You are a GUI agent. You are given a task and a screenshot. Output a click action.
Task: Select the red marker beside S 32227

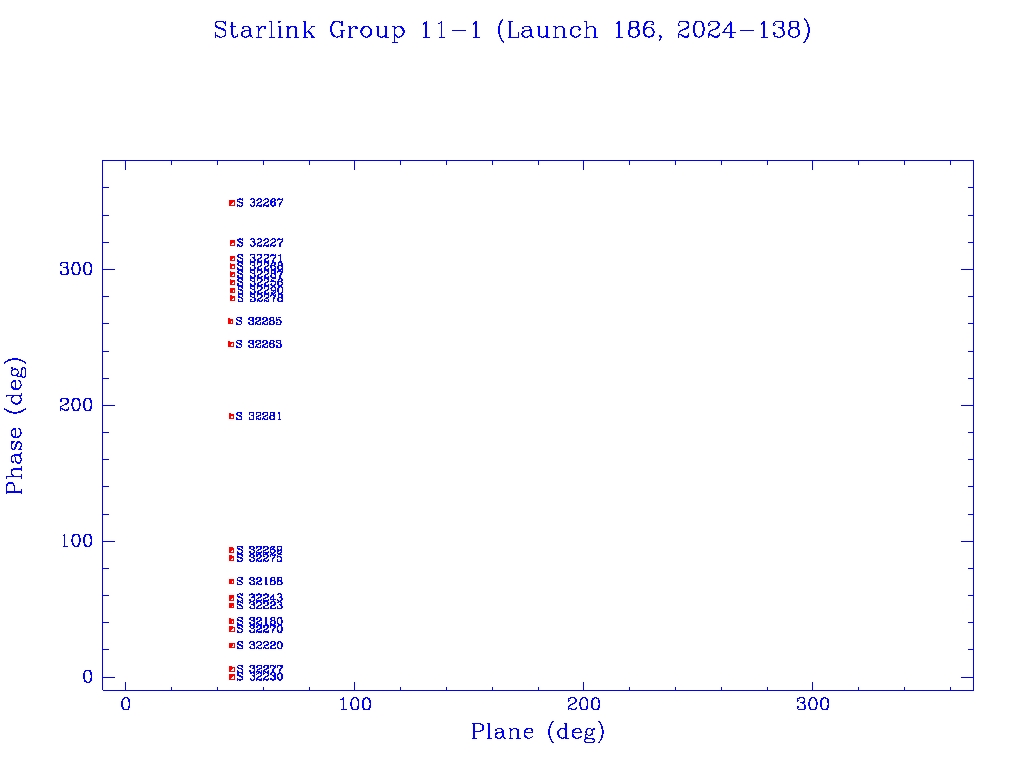[232, 243]
